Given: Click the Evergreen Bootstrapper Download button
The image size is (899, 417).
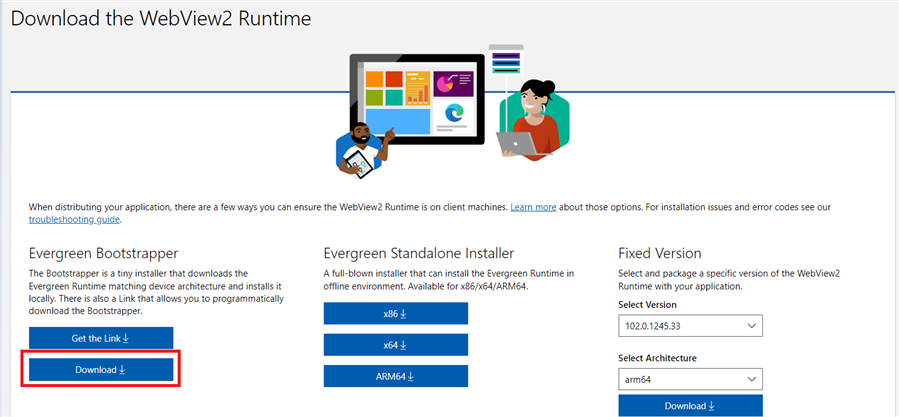Looking at the screenshot, I should point(101,370).
